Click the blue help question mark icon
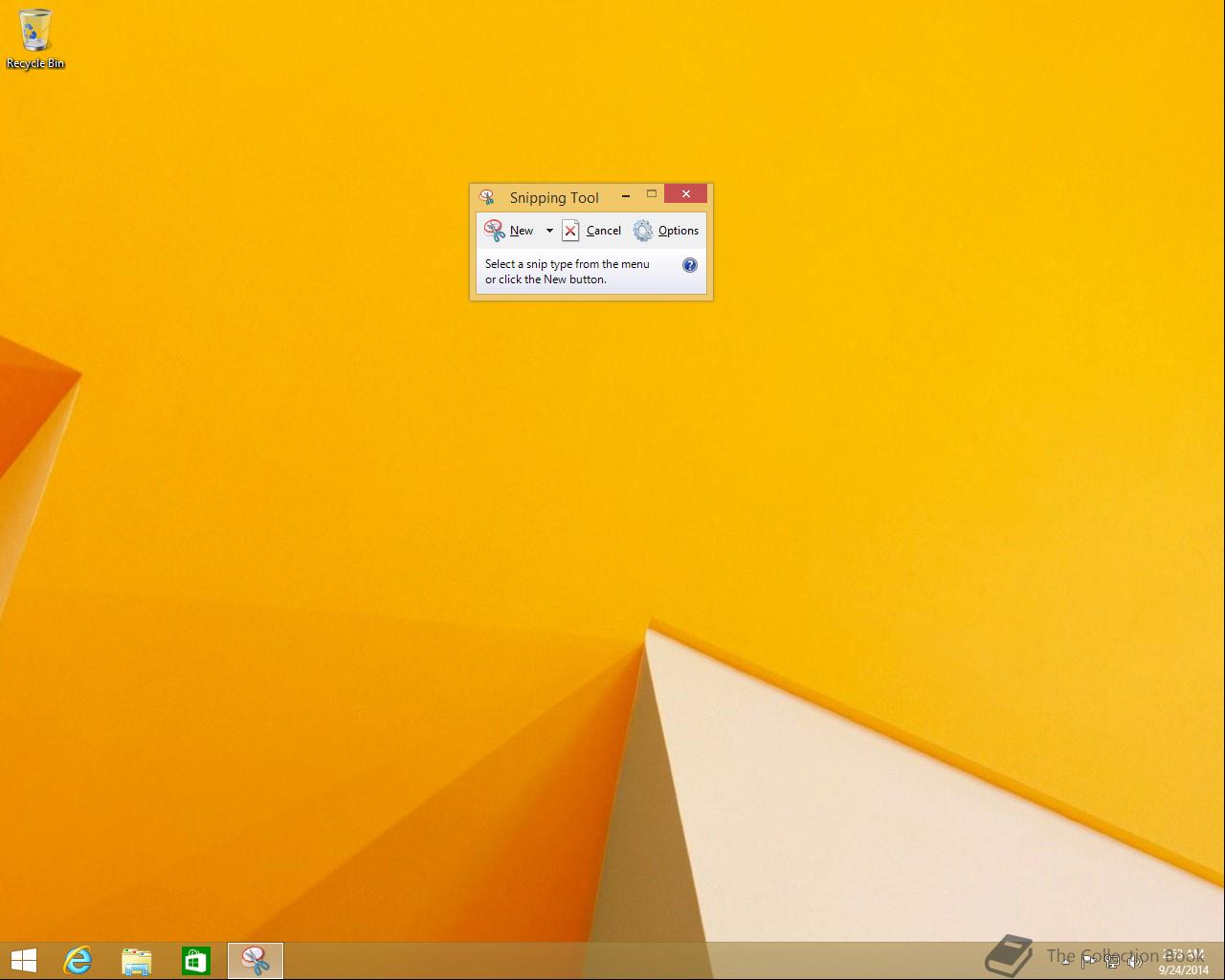This screenshot has width=1225, height=980. click(x=690, y=265)
